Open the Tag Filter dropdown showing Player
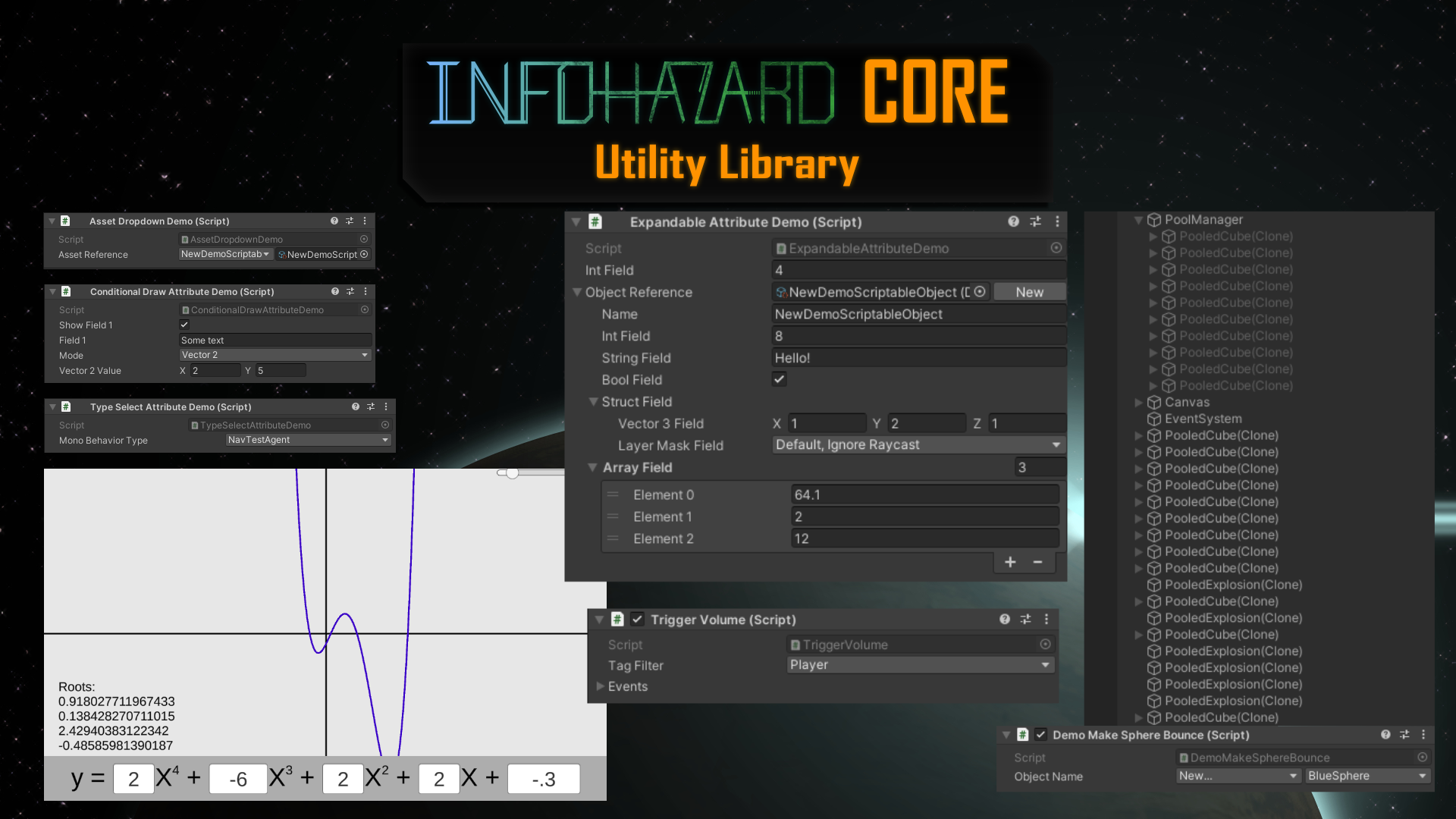Screen dimensions: 1456x819 (x=921, y=664)
